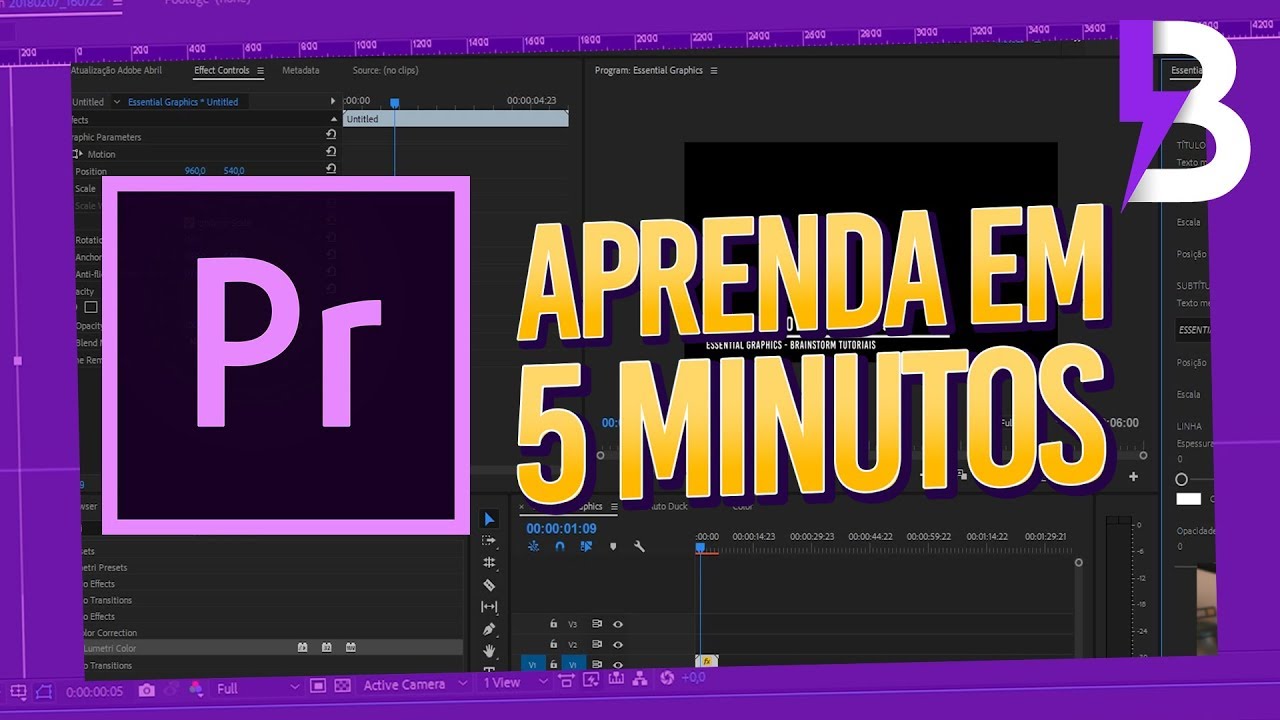
Task: Reset the Motion effect
Action: coord(331,152)
